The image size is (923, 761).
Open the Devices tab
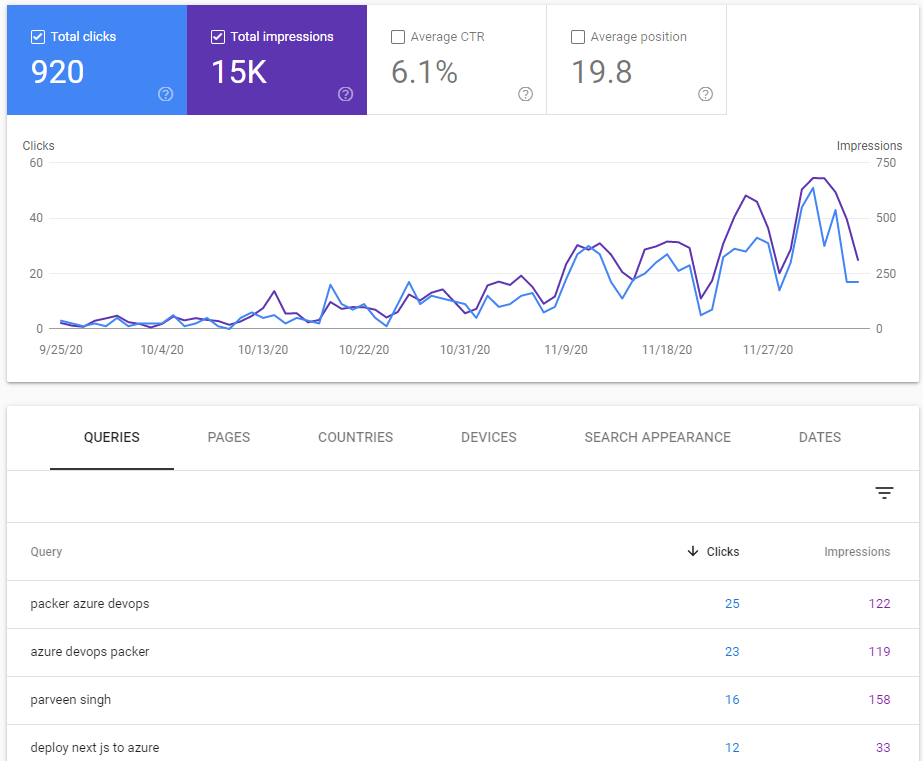point(489,437)
